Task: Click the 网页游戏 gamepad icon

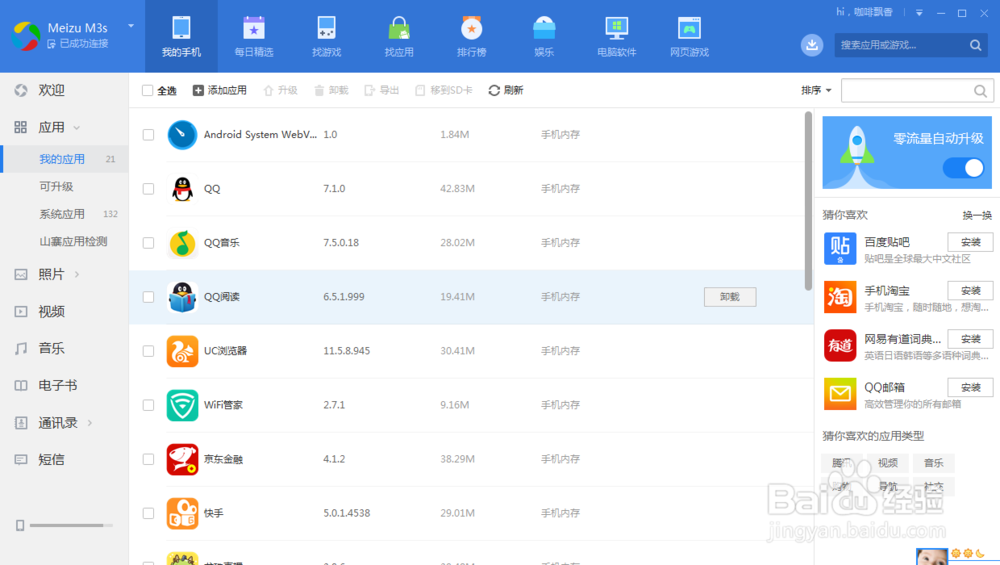Action: pyautogui.click(x=689, y=29)
